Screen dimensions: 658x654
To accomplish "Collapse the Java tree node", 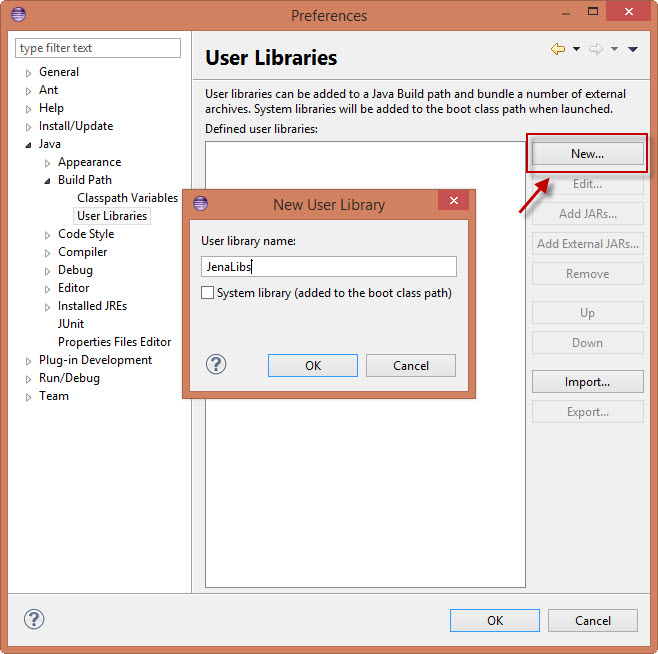I will pyautogui.click(x=29, y=145).
